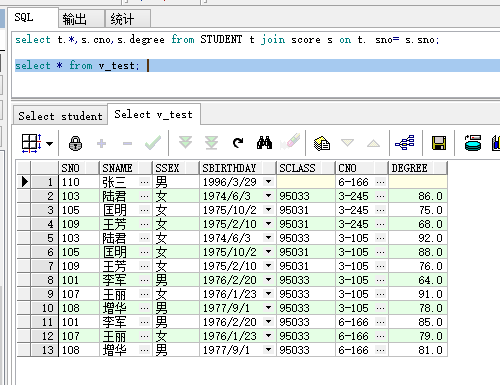Click the delete record minus icon
This screenshot has height=385, width=500.
(127, 144)
